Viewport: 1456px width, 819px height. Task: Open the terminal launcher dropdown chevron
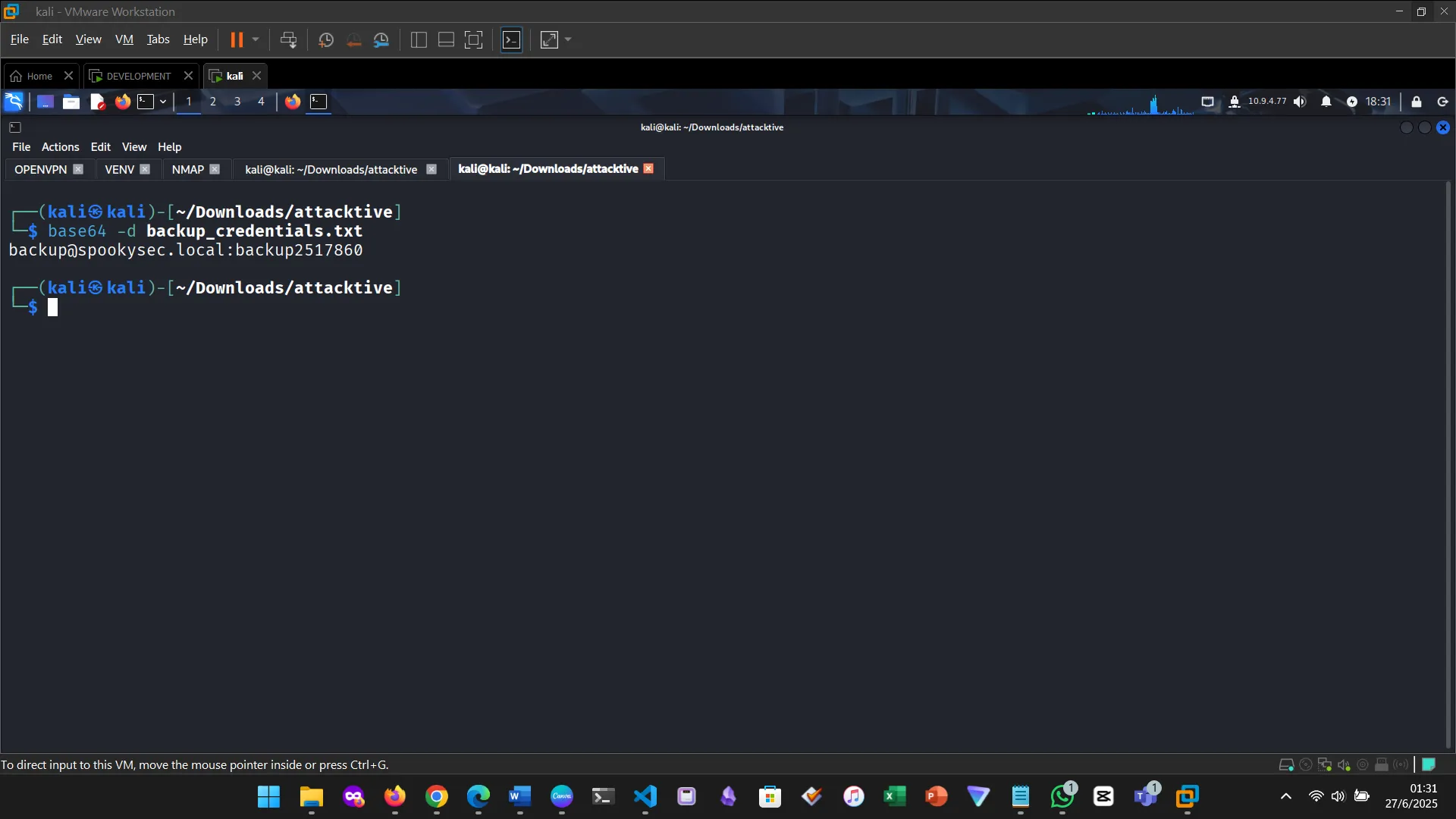pyautogui.click(x=162, y=102)
